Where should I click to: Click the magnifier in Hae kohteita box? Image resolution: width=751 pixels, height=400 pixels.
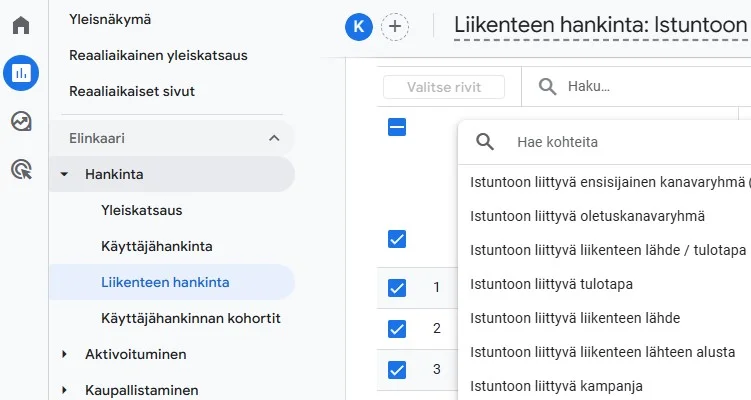click(485, 142)
